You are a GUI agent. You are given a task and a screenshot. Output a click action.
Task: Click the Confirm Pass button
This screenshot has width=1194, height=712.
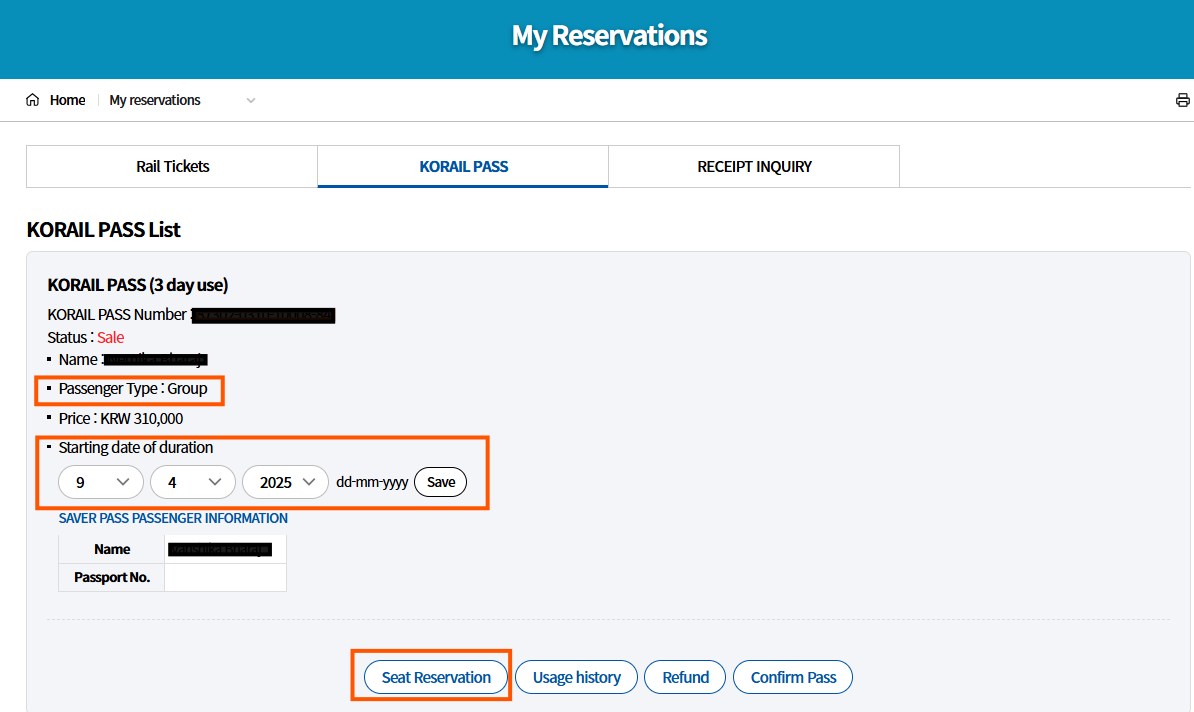pyautogui.click(x=792, y=677)
